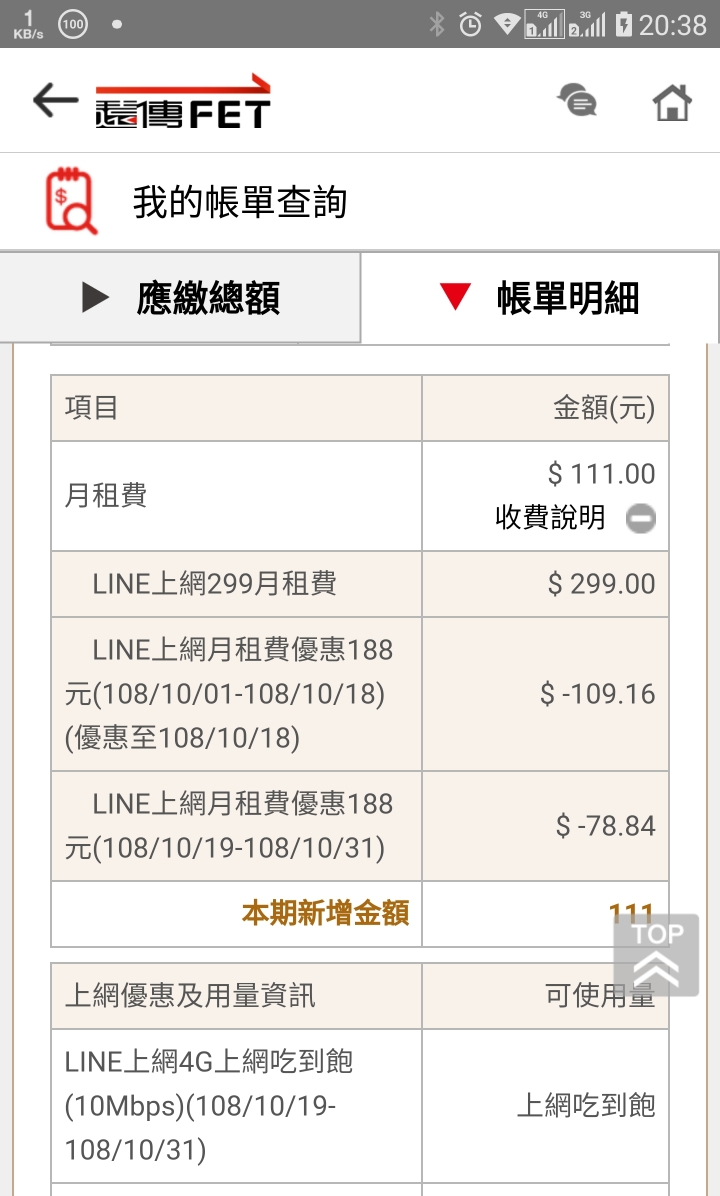720x1196 pixels.
Task: Jump to top with TOP button
Action: tap(656, 955)
